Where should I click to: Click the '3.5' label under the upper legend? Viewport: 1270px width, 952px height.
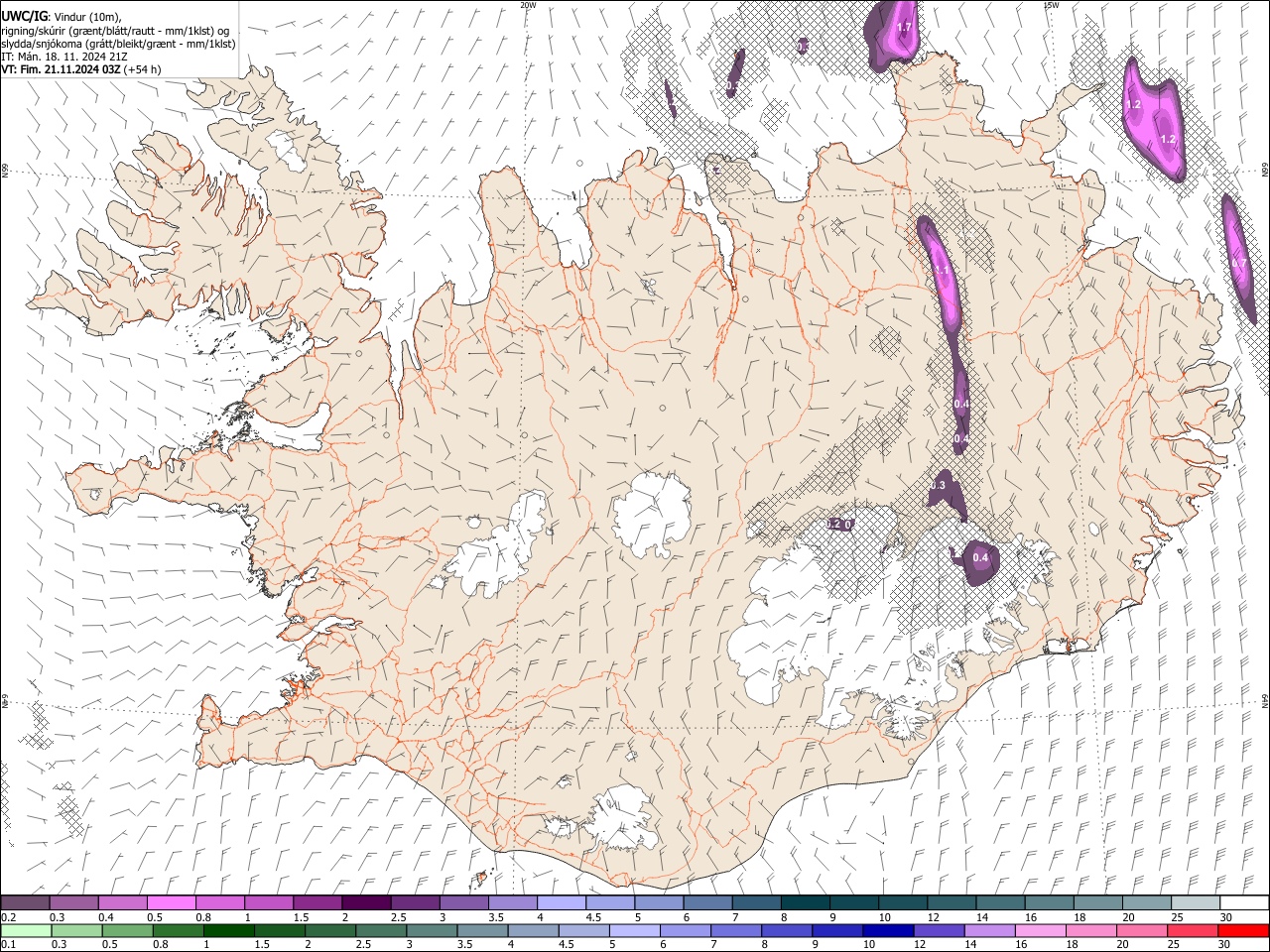tap(496, 917)
